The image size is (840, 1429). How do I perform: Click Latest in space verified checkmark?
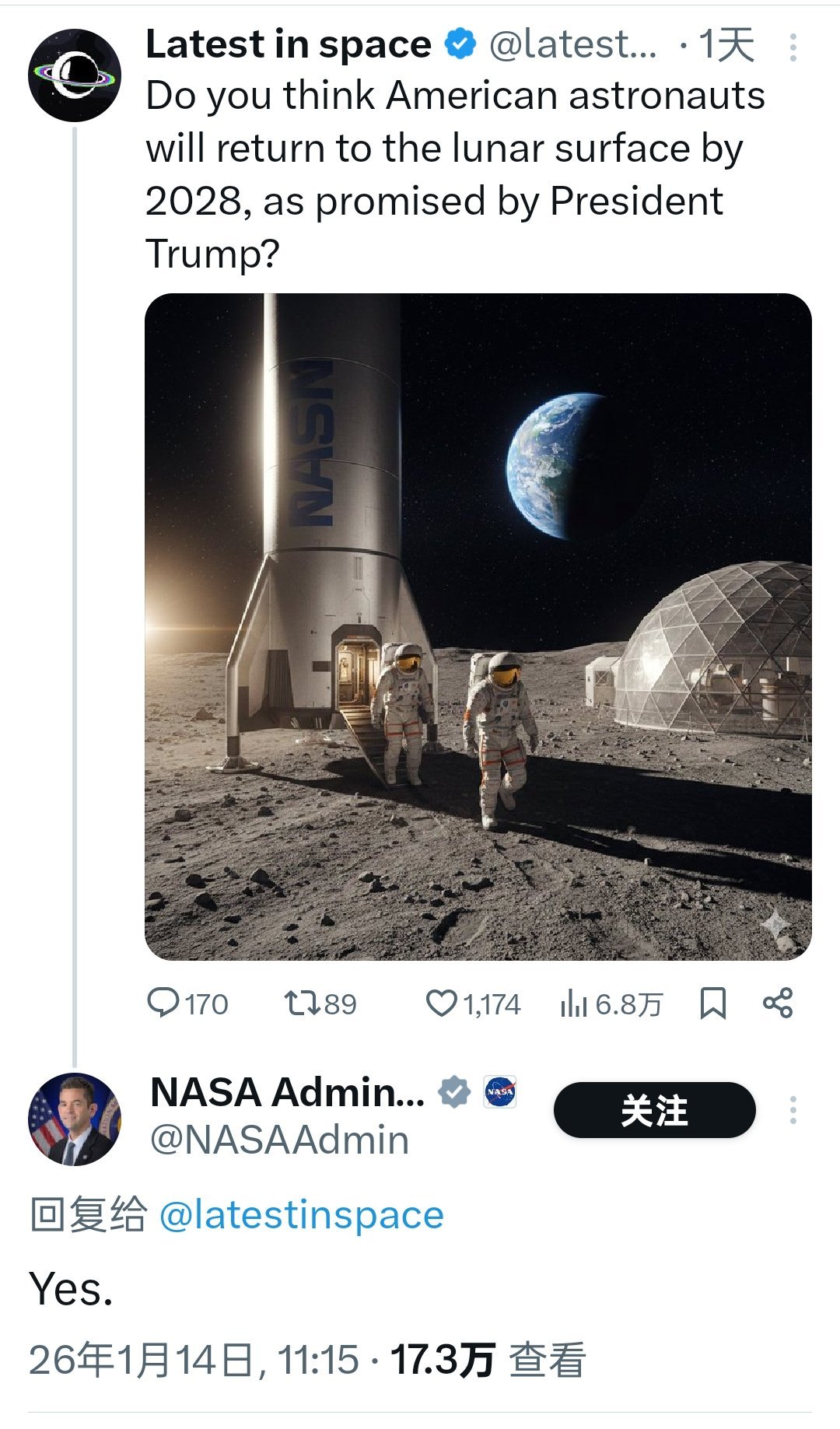tap(459, 45)
